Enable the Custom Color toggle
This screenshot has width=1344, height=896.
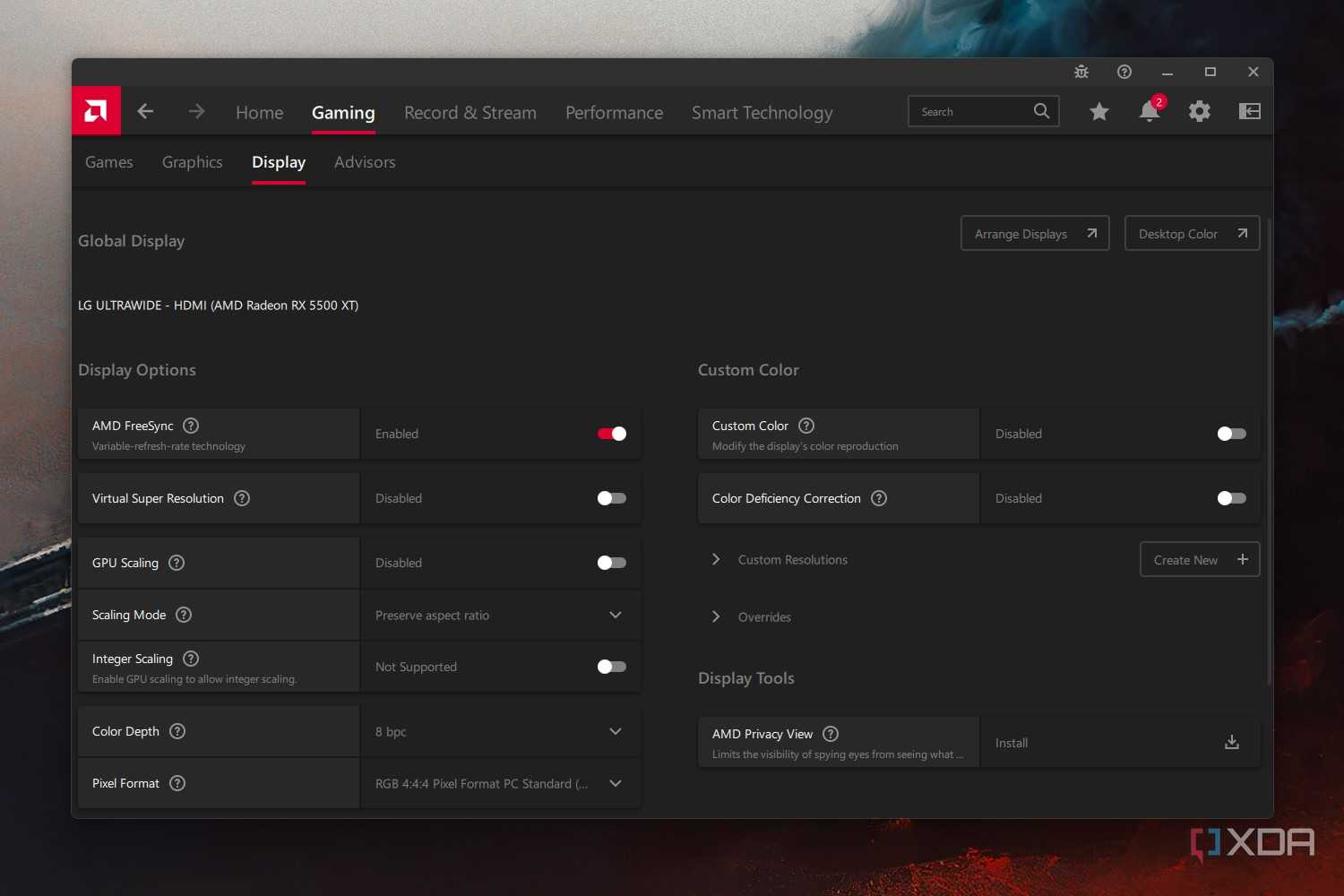point(1232,434)
